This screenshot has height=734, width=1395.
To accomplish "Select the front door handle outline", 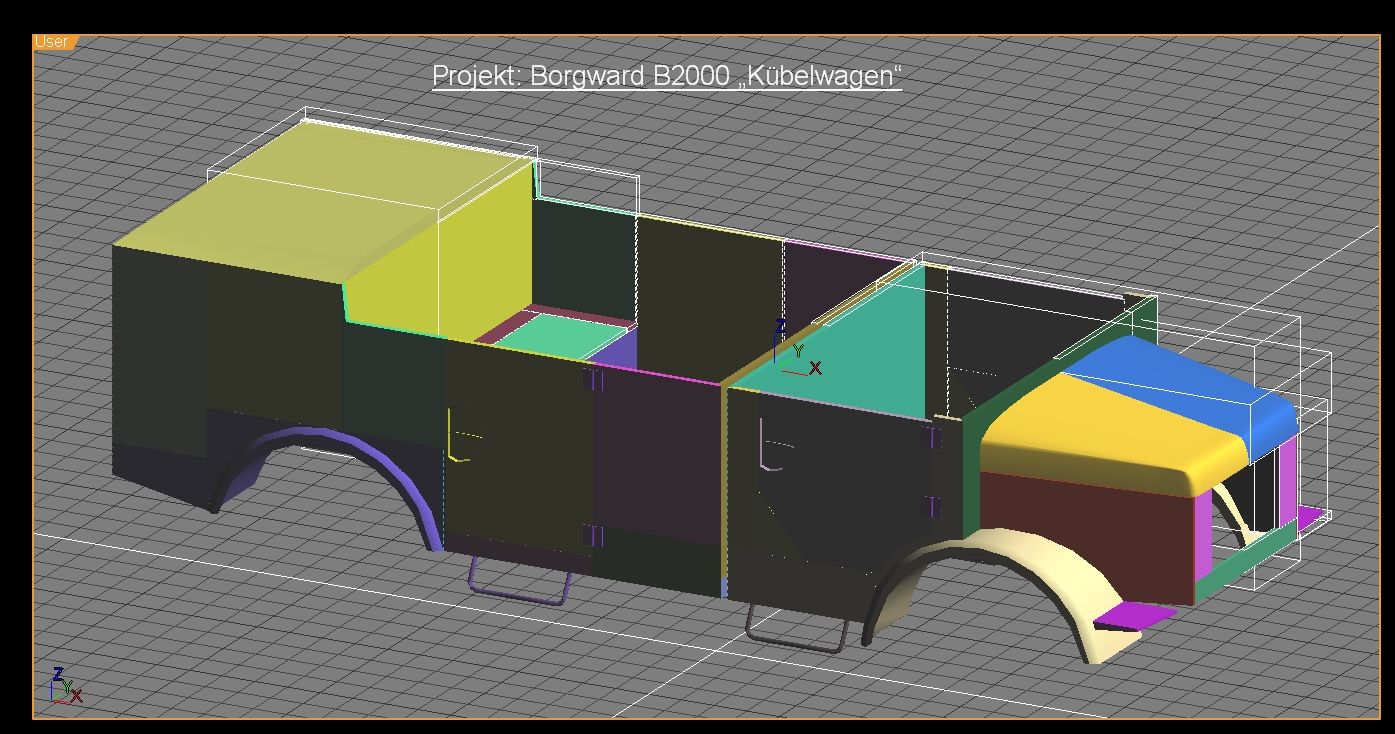I will point(775,444).
